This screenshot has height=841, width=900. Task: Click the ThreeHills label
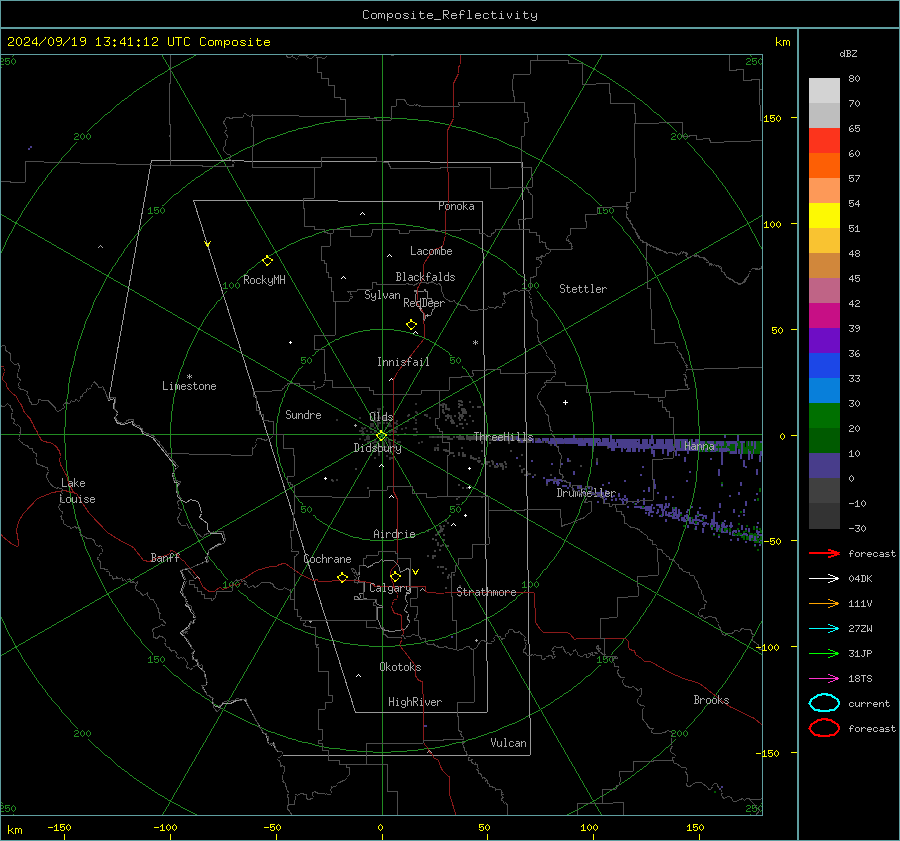click(503, 437)
